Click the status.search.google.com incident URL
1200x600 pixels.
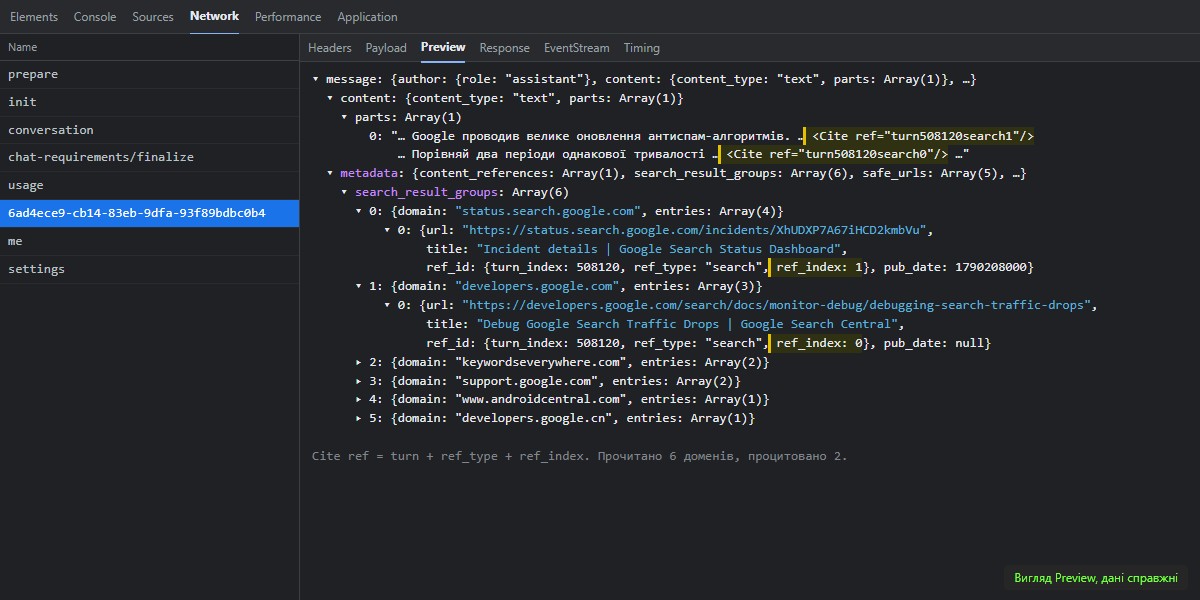[696, 230]
